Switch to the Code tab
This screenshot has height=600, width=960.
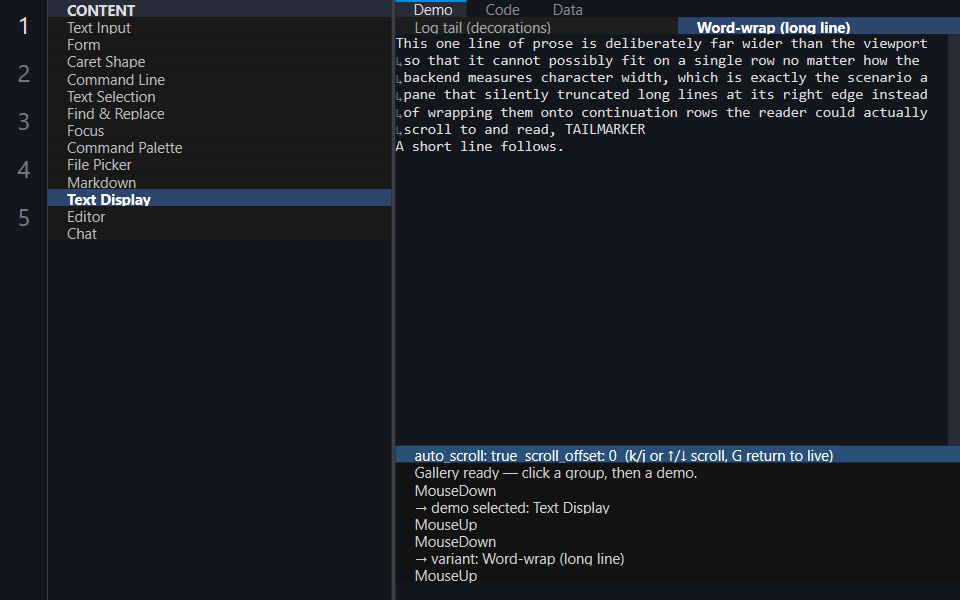(502, 9)
